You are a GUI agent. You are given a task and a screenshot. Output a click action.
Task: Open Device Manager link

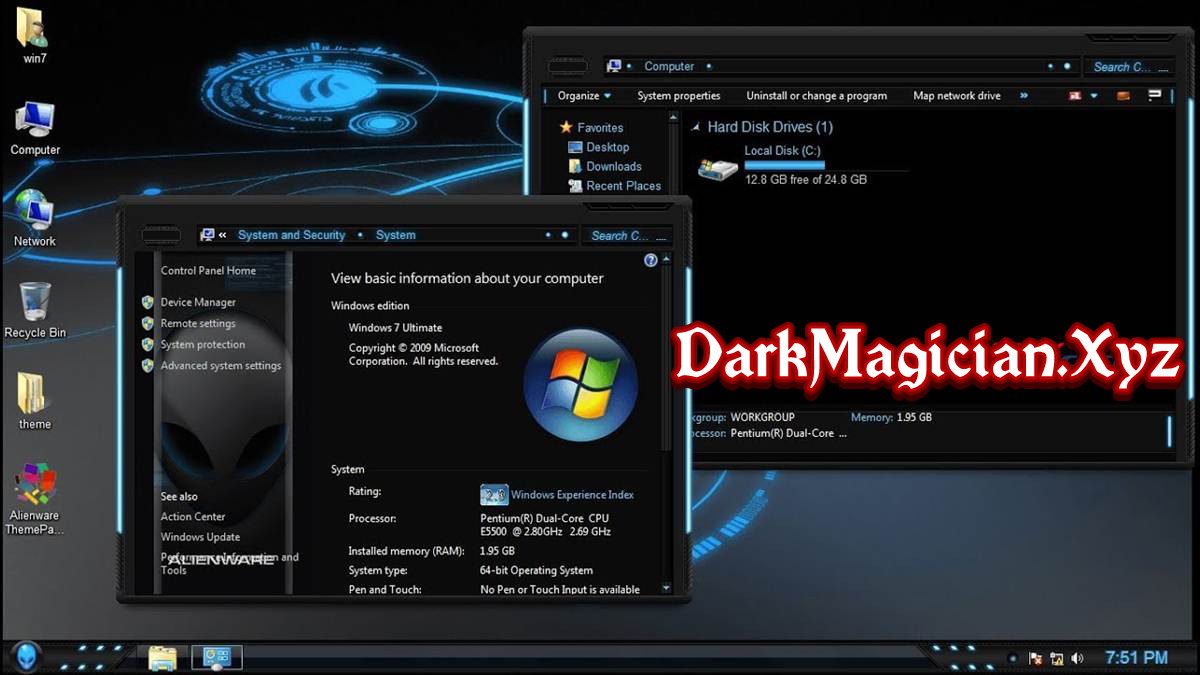pyautogui.click(x=198, y=302)
